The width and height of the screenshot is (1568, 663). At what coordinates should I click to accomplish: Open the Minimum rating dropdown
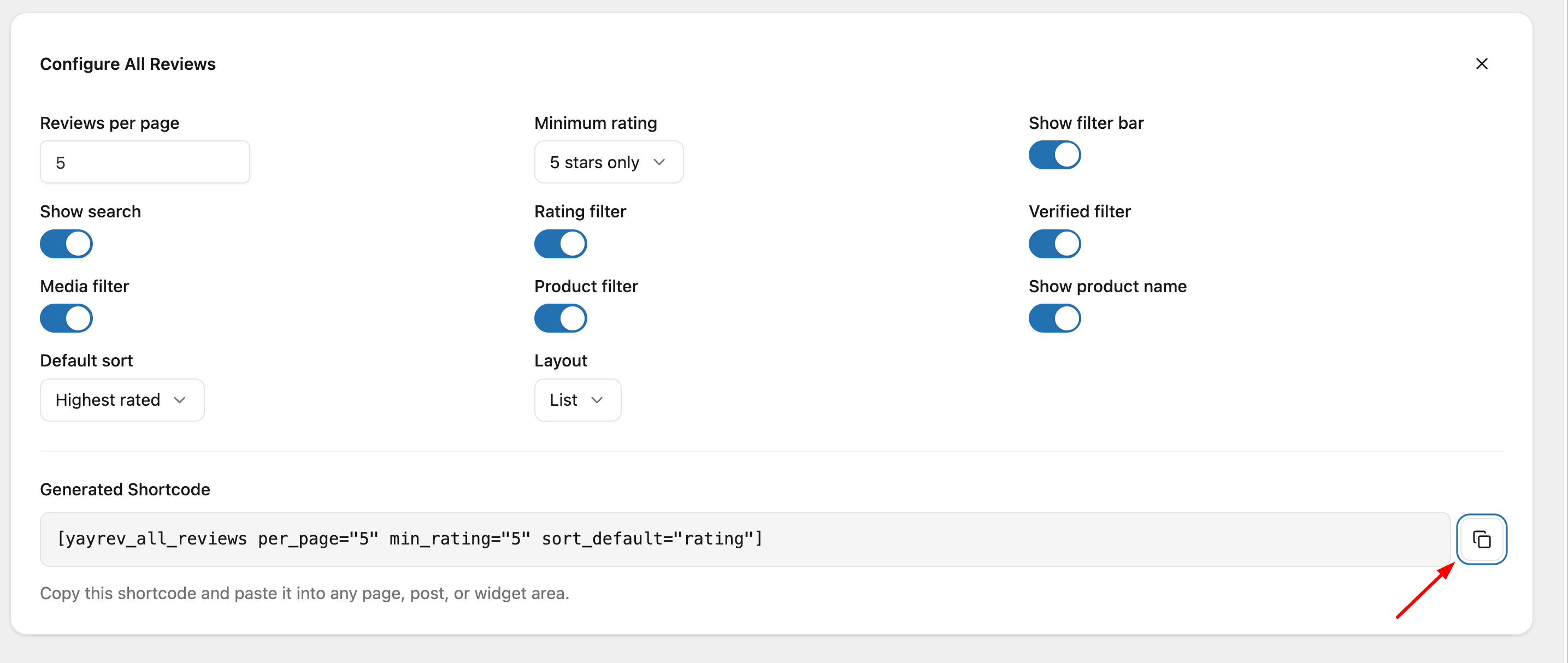pyautogui.click(x=608, y=162)
